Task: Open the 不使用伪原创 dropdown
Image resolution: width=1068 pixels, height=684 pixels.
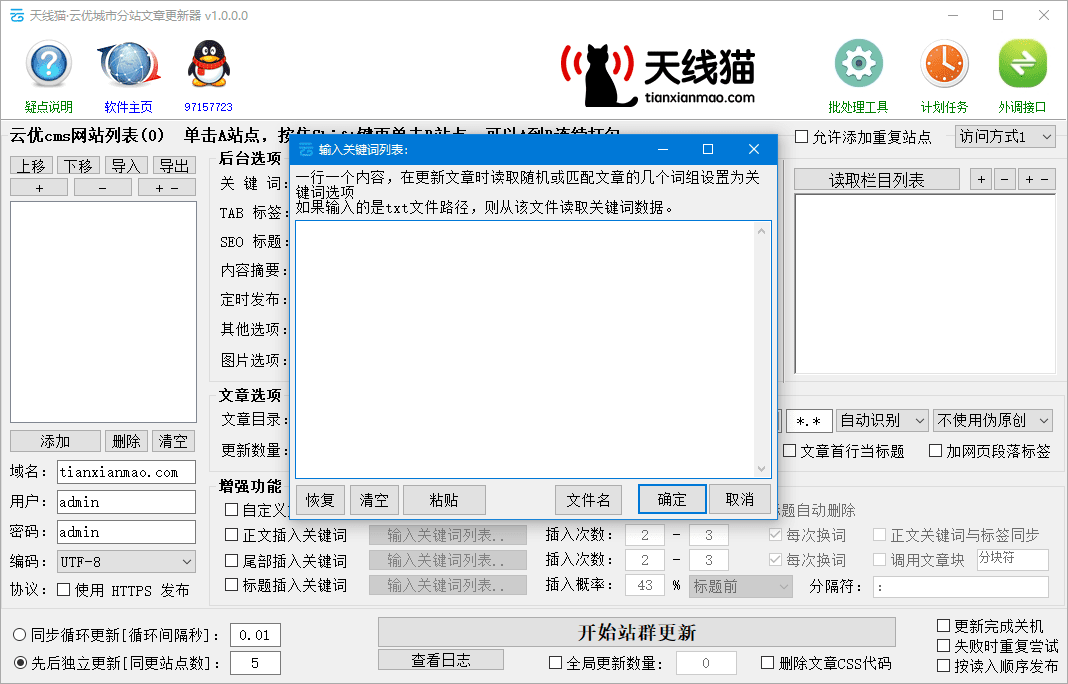Action: coord(992,420)
